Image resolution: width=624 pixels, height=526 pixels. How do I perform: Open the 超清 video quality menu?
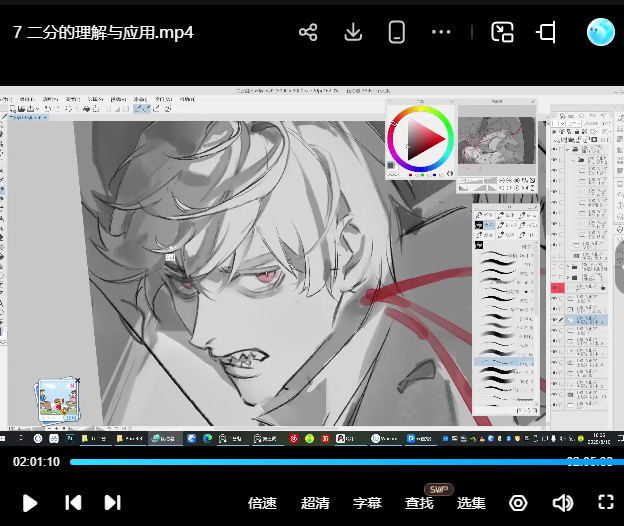pyautogui.click(x=315, y=503)
